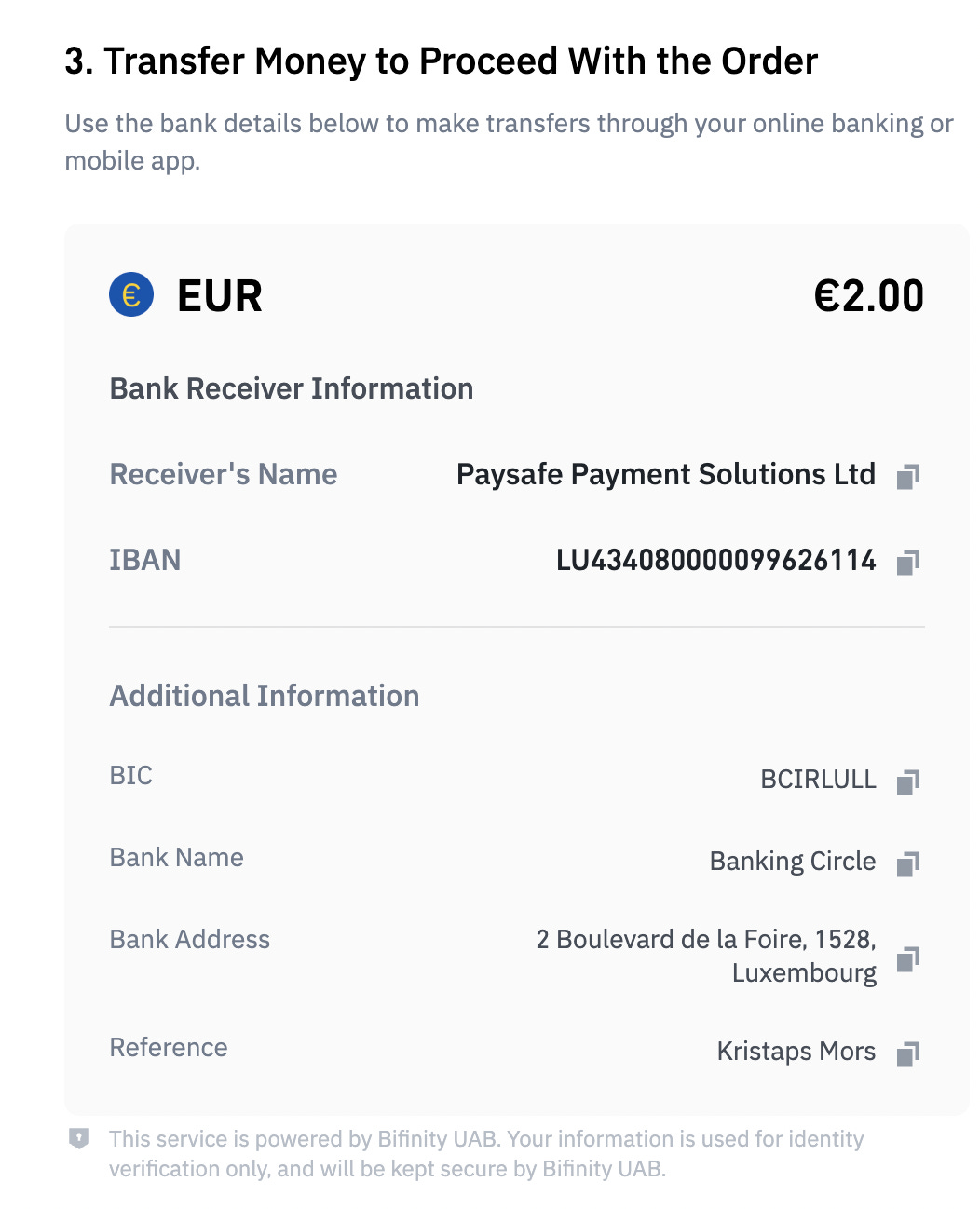
Task: Click the EUR currency circle icon
Action: 129,296
